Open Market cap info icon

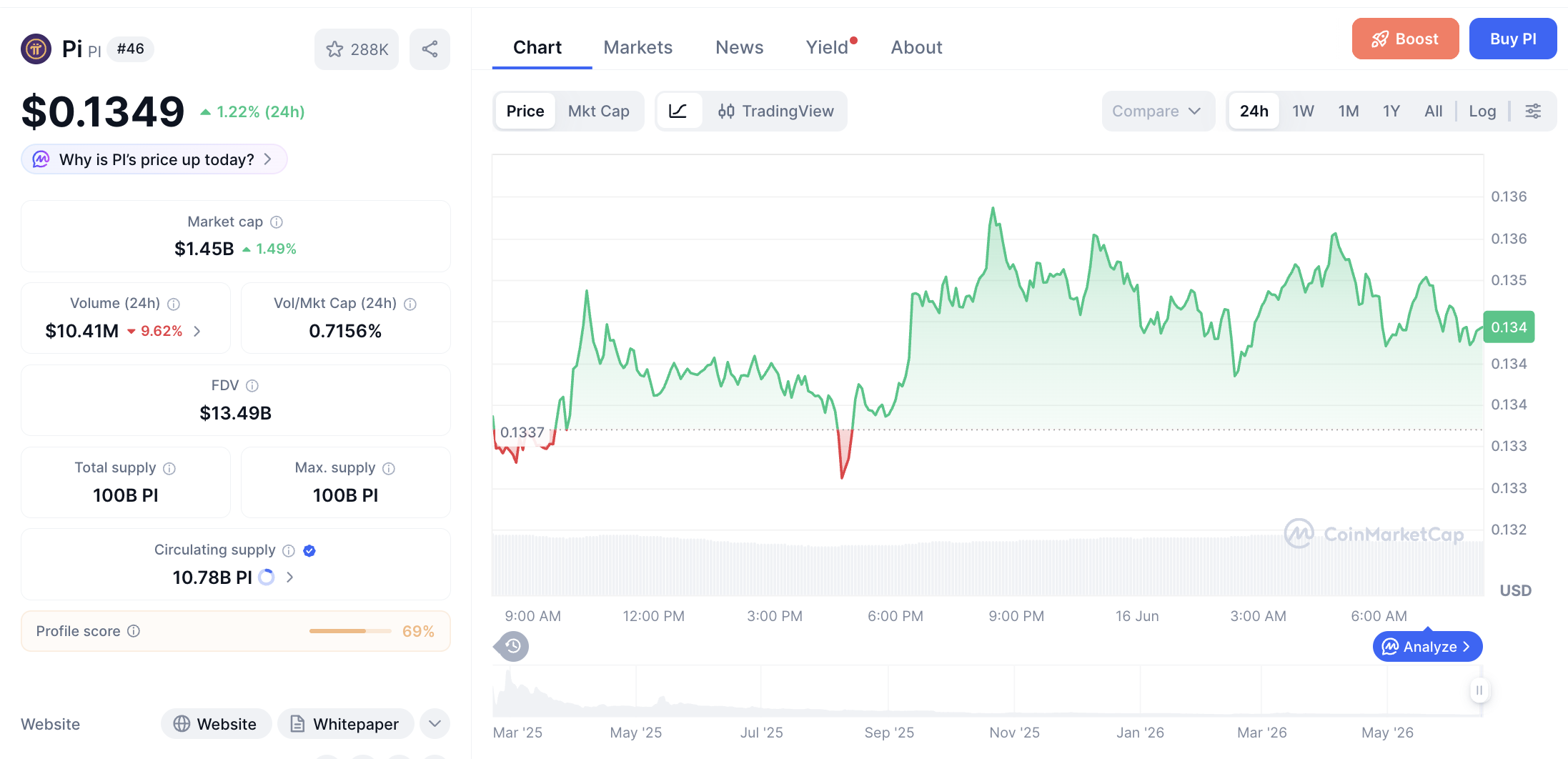click(277, 222)
